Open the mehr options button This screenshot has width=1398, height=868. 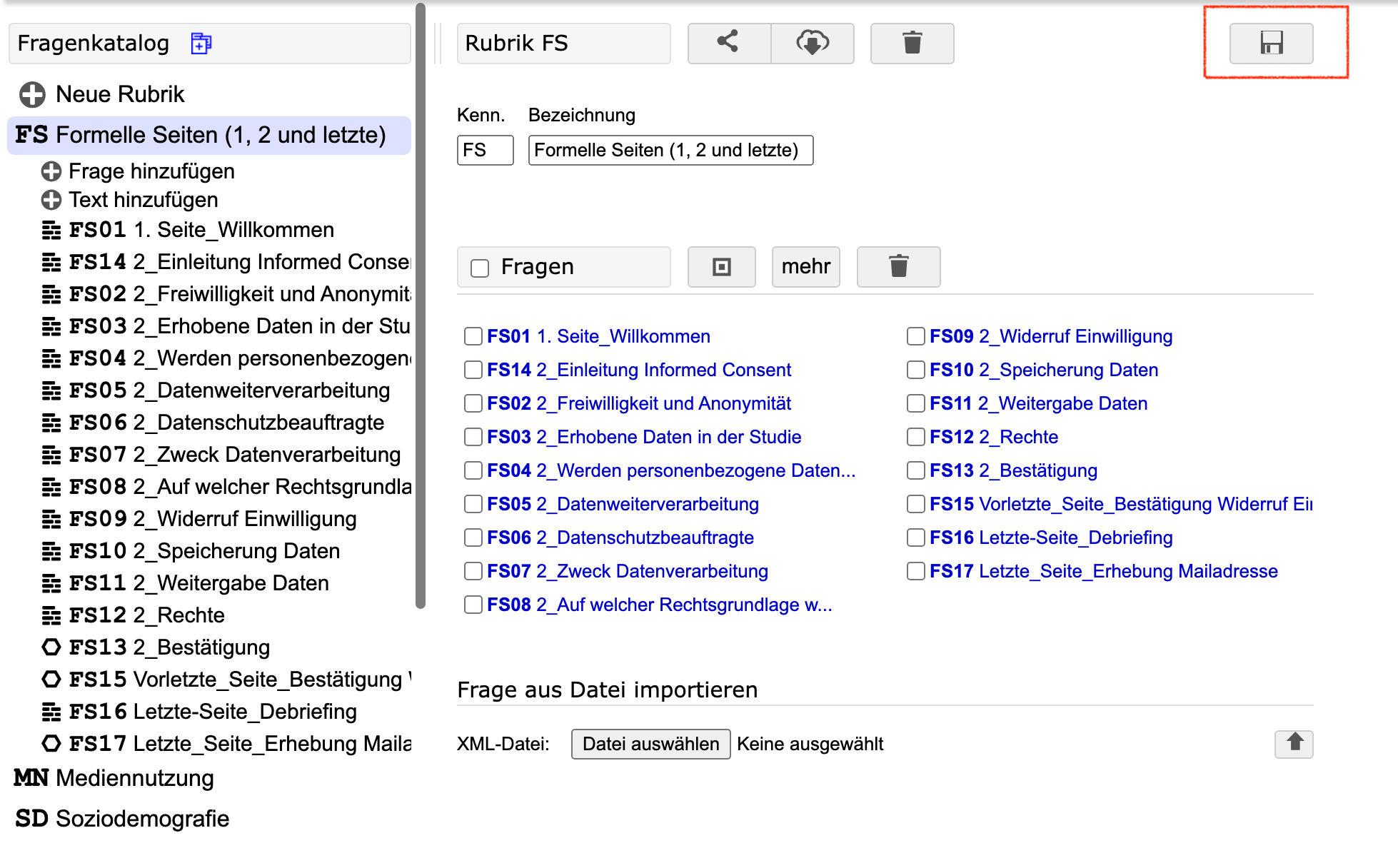pos(805,267)
